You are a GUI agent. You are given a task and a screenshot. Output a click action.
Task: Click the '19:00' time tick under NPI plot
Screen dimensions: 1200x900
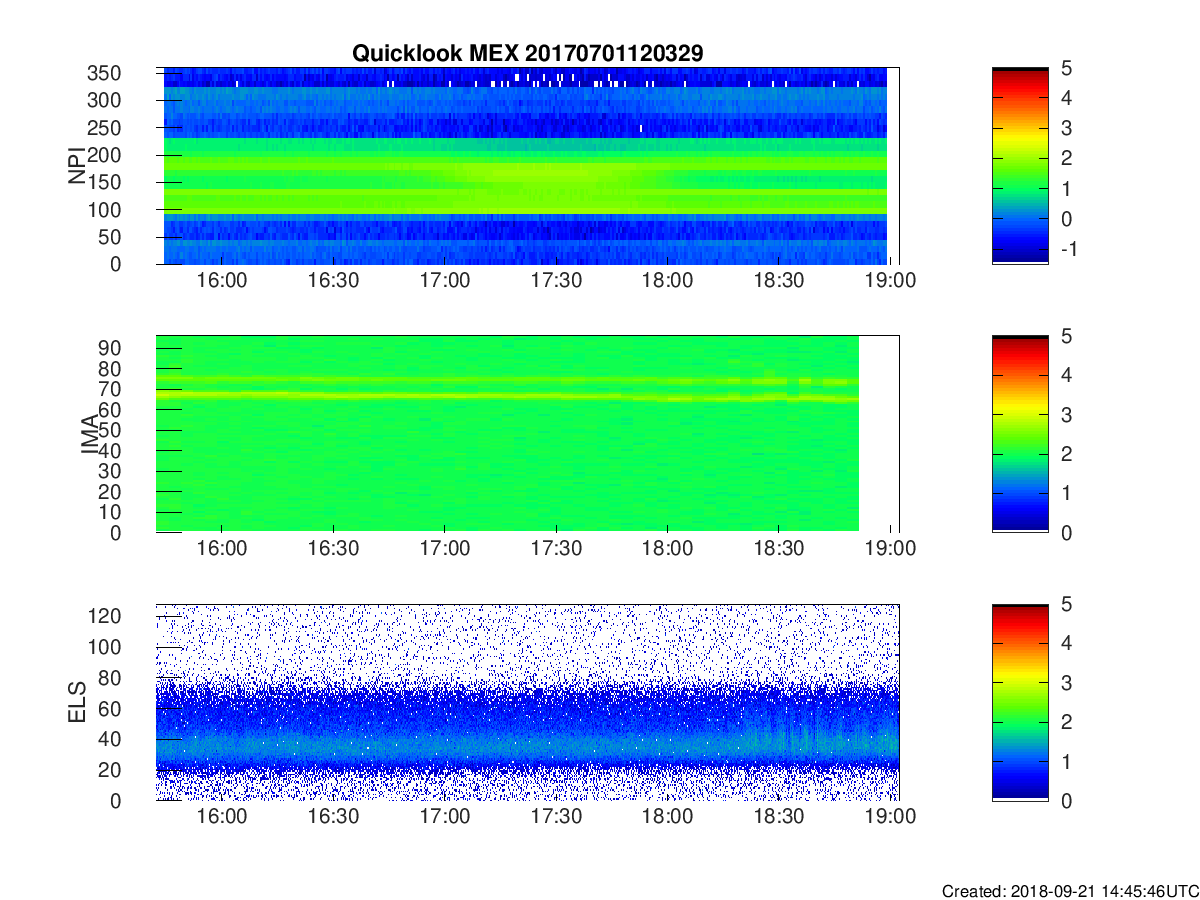tap(891, 280)
